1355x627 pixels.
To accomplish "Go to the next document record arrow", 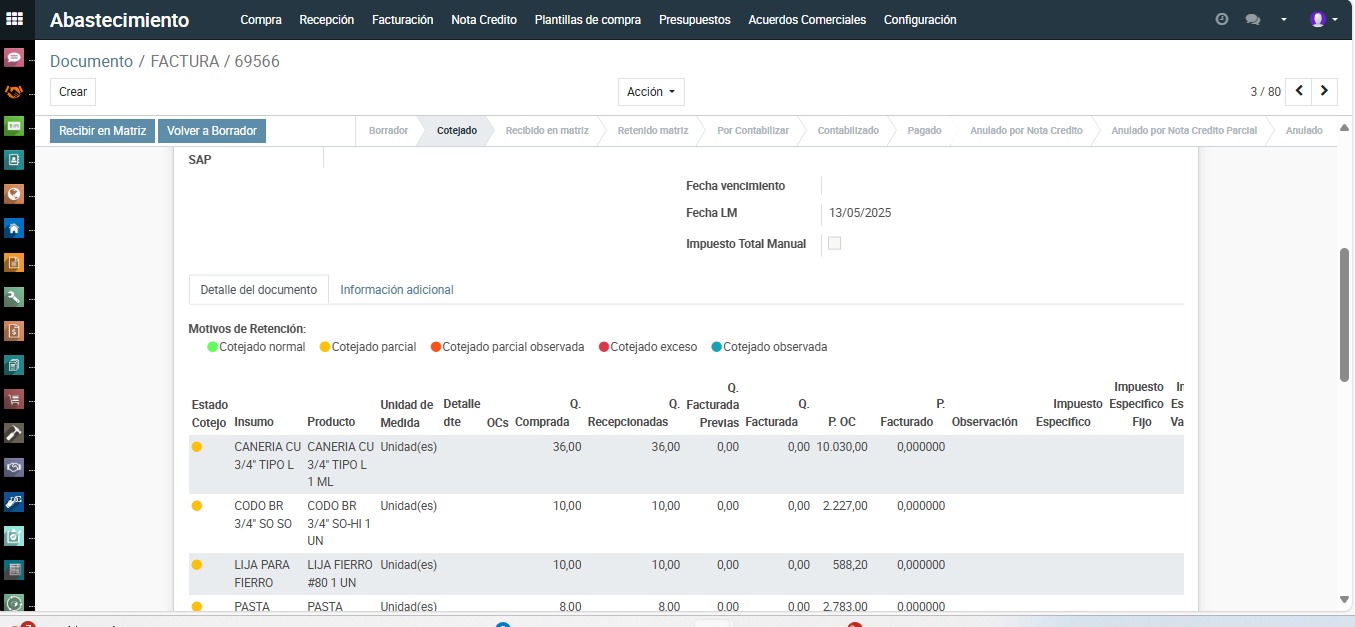I will pyautogui.click(x=1324, y=91).
